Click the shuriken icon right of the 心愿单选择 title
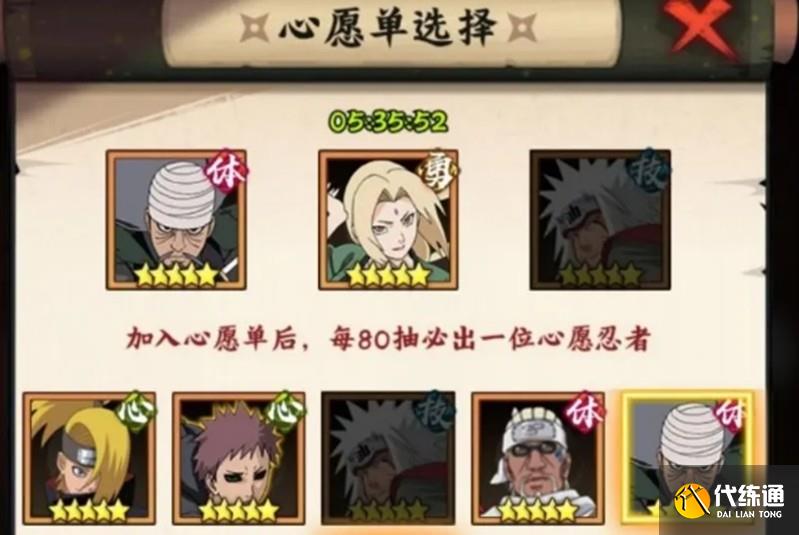The image size is (799, 535). 523,27
